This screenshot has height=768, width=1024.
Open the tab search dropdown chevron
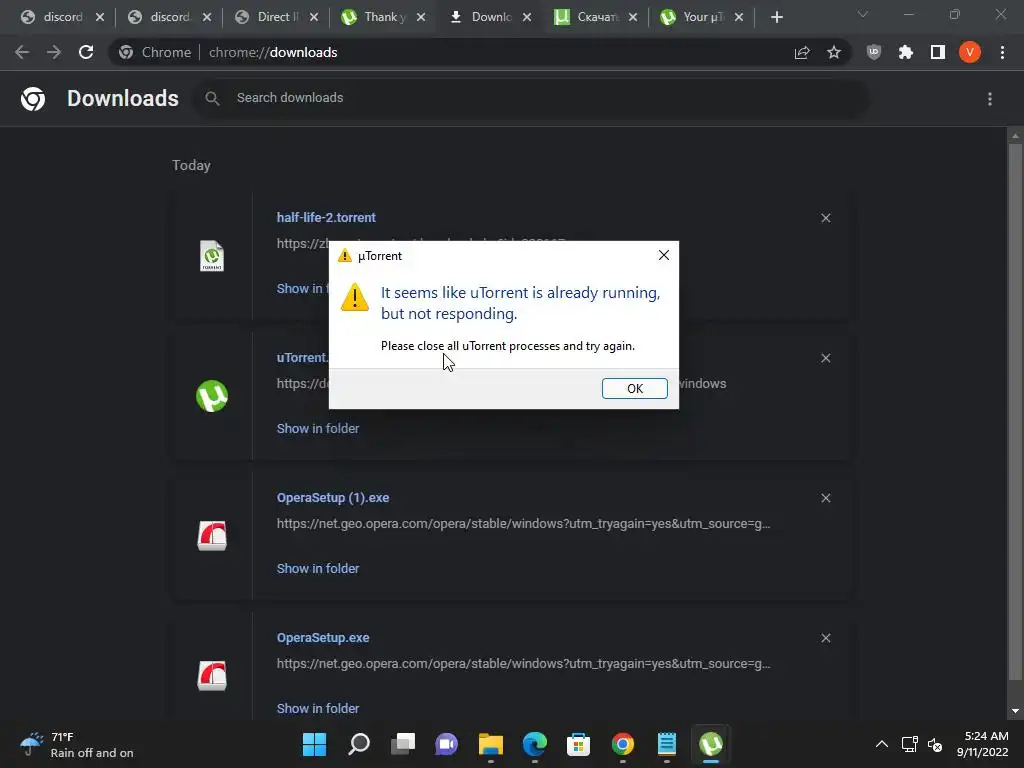tap(863, 14)
